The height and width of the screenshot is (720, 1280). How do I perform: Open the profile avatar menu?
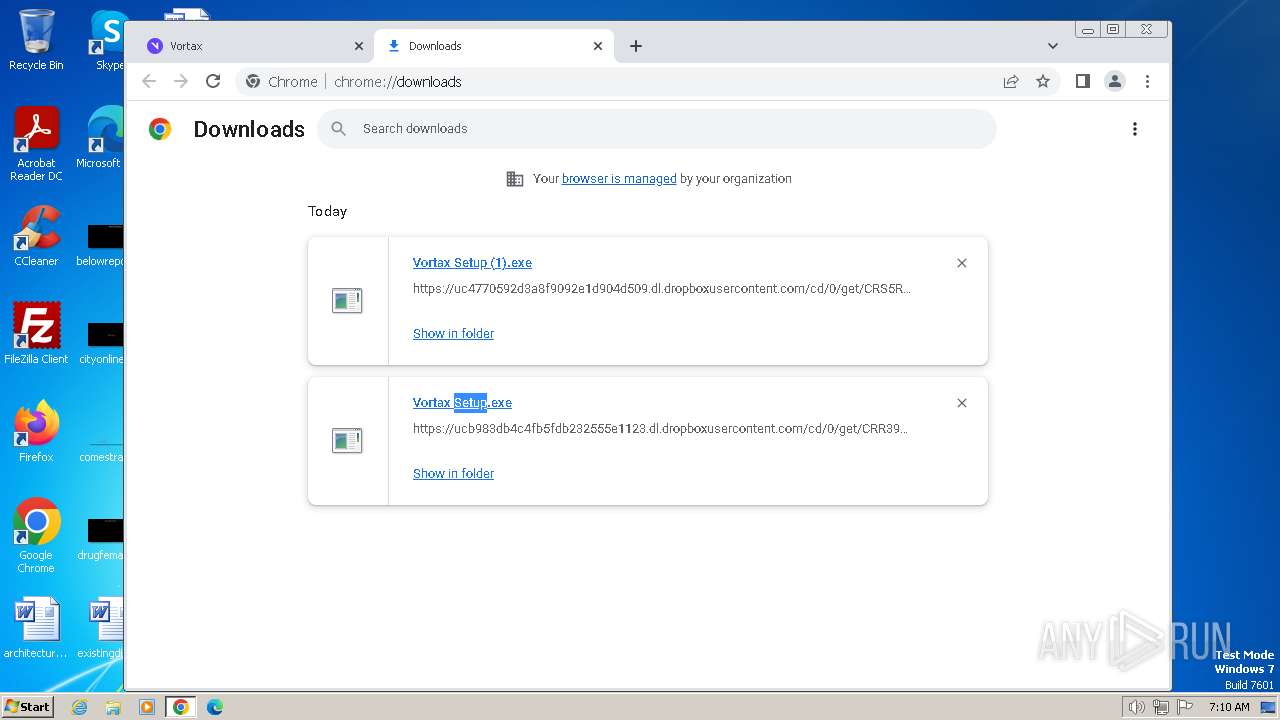pyautogui.click(x=1115, y=82)
